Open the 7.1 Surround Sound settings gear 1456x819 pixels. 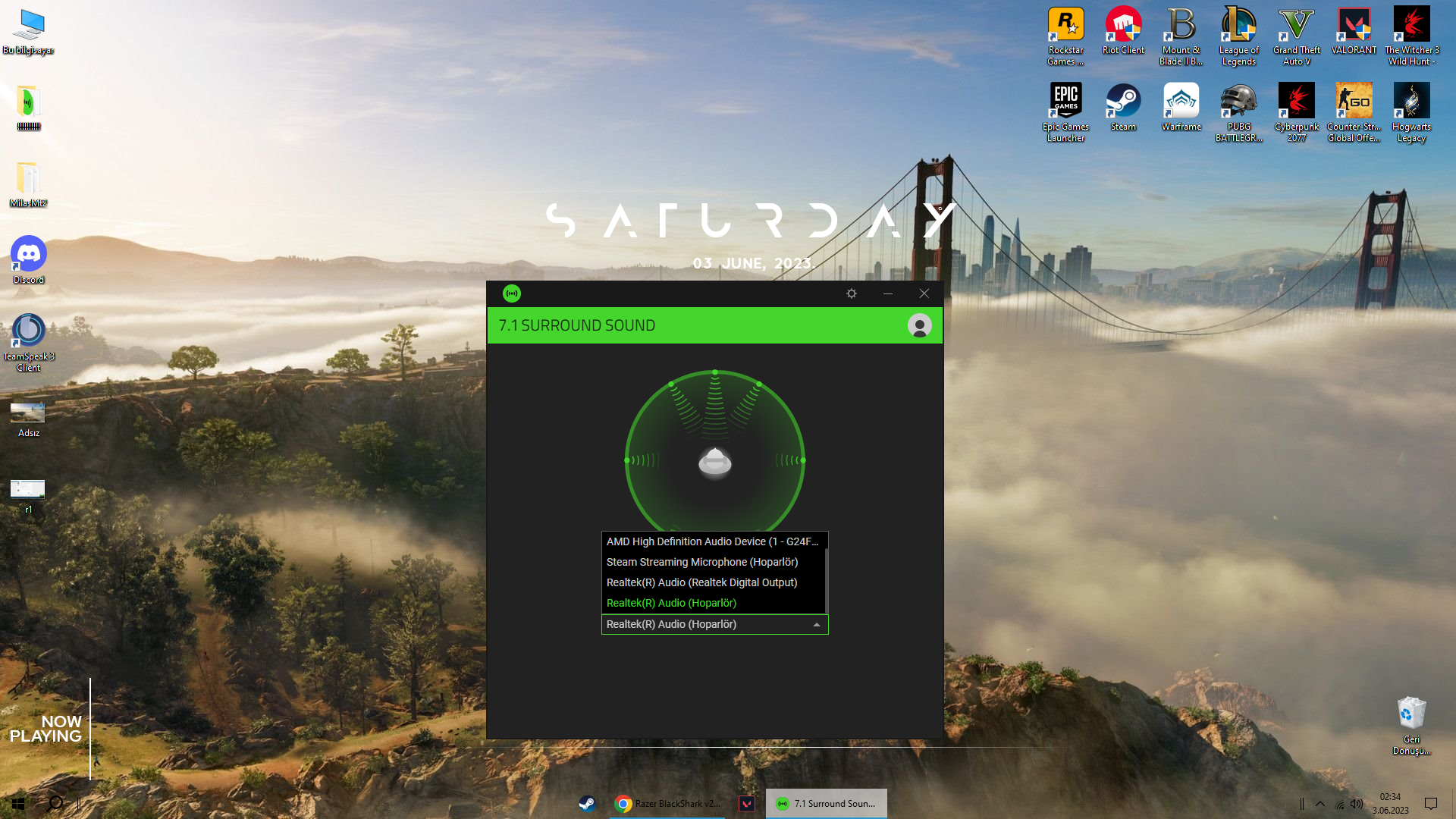(852, 293)
